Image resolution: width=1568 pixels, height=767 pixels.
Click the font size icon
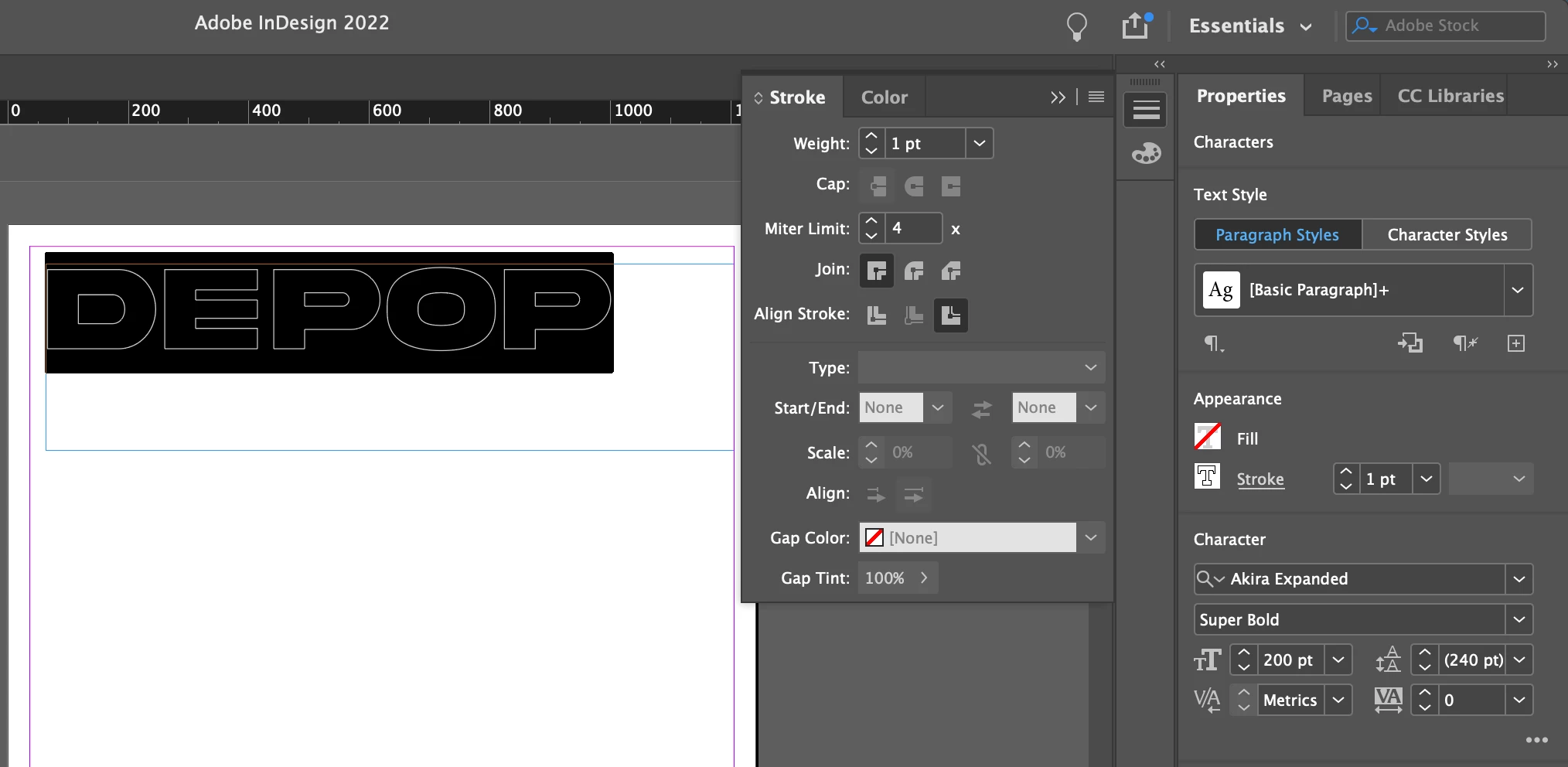click(x=1207, y=660)
